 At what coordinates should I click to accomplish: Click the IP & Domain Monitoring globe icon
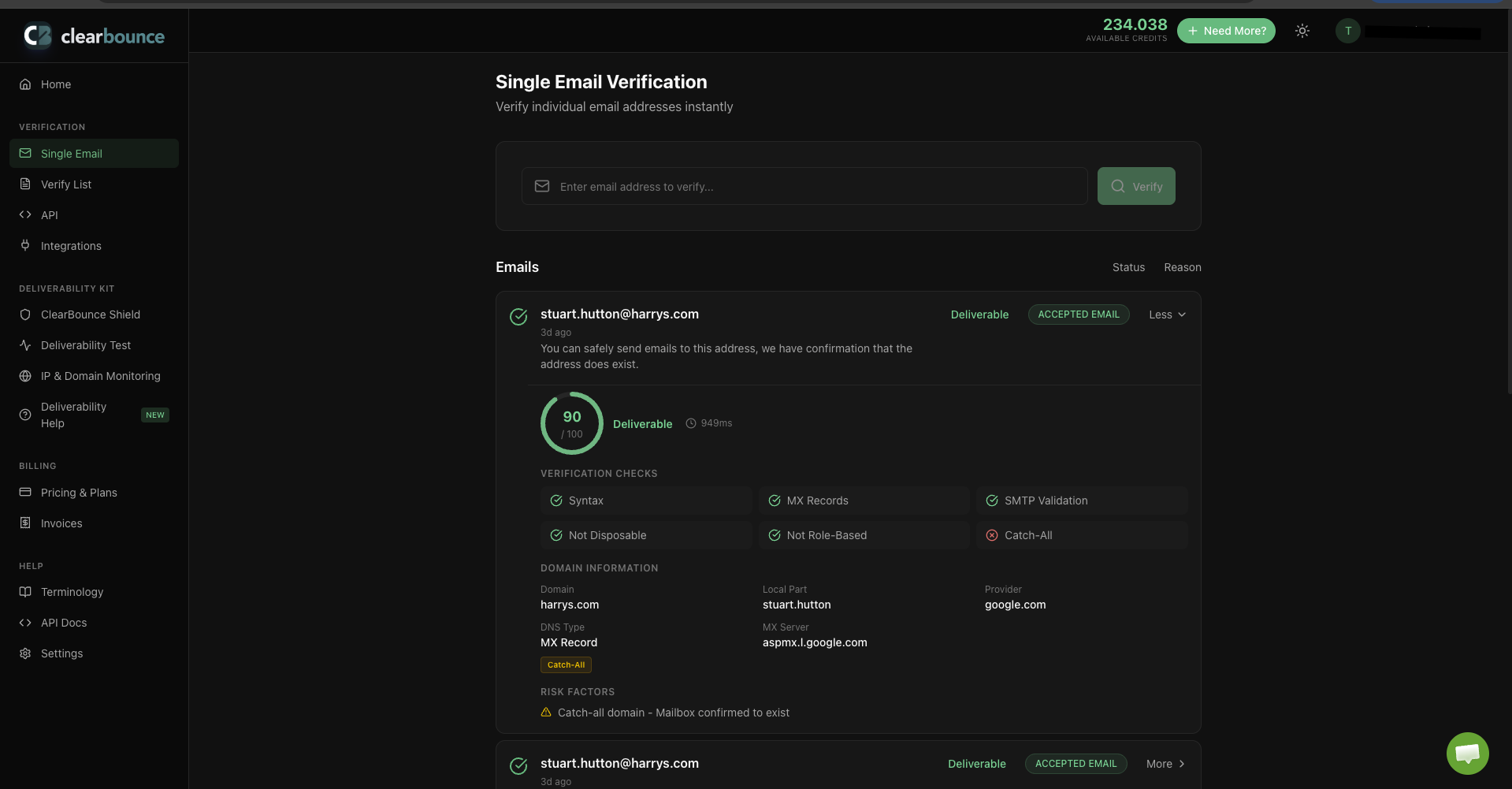[x=25, y=376]
